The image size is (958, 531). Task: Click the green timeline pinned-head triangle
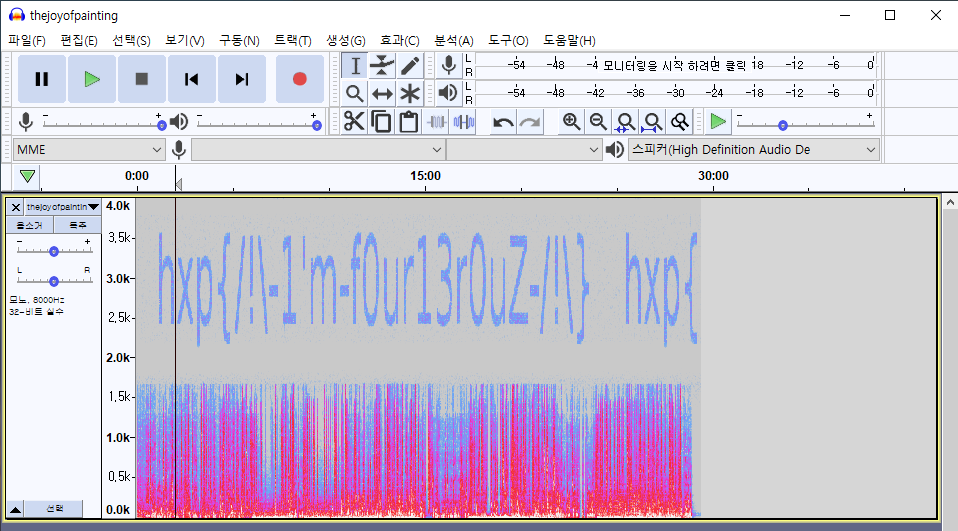27,177
